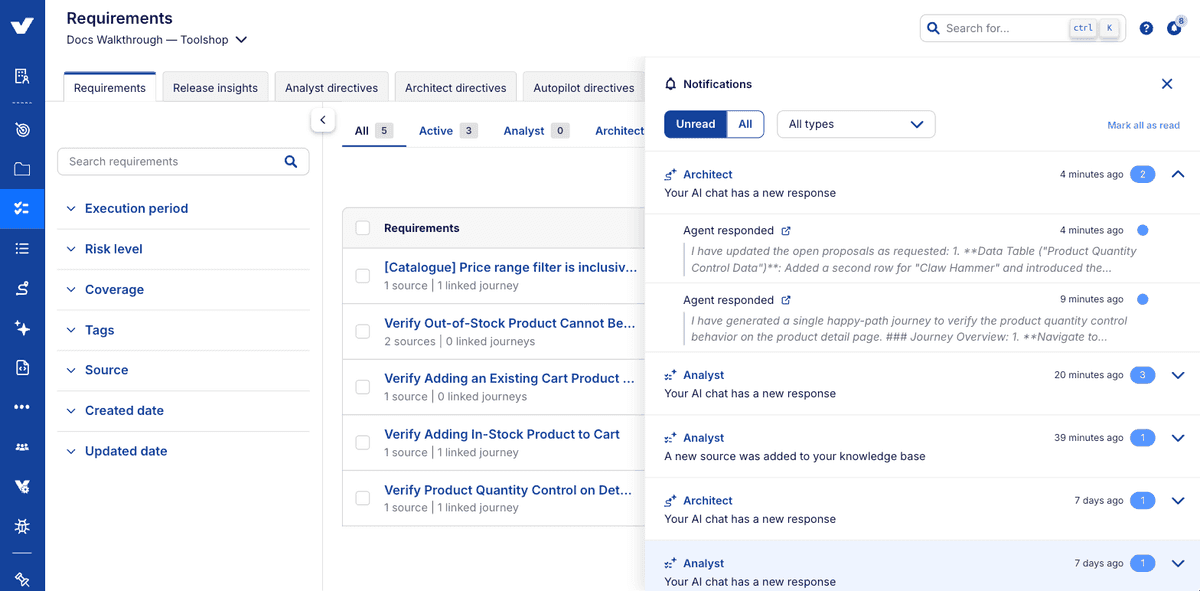
Task: Switch to the Autopilot directives tab
Action: (583, 87)
